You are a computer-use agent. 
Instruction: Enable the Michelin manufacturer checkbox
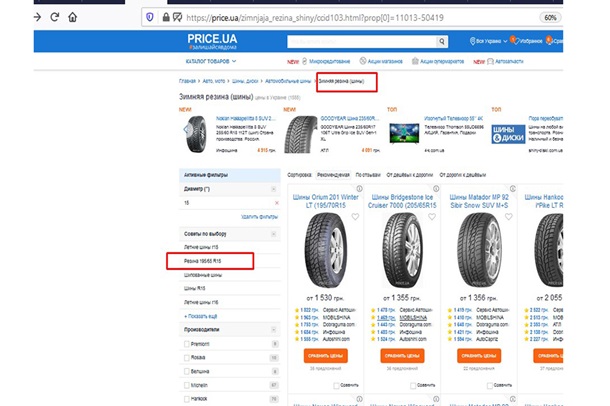(x=187, y=383)
